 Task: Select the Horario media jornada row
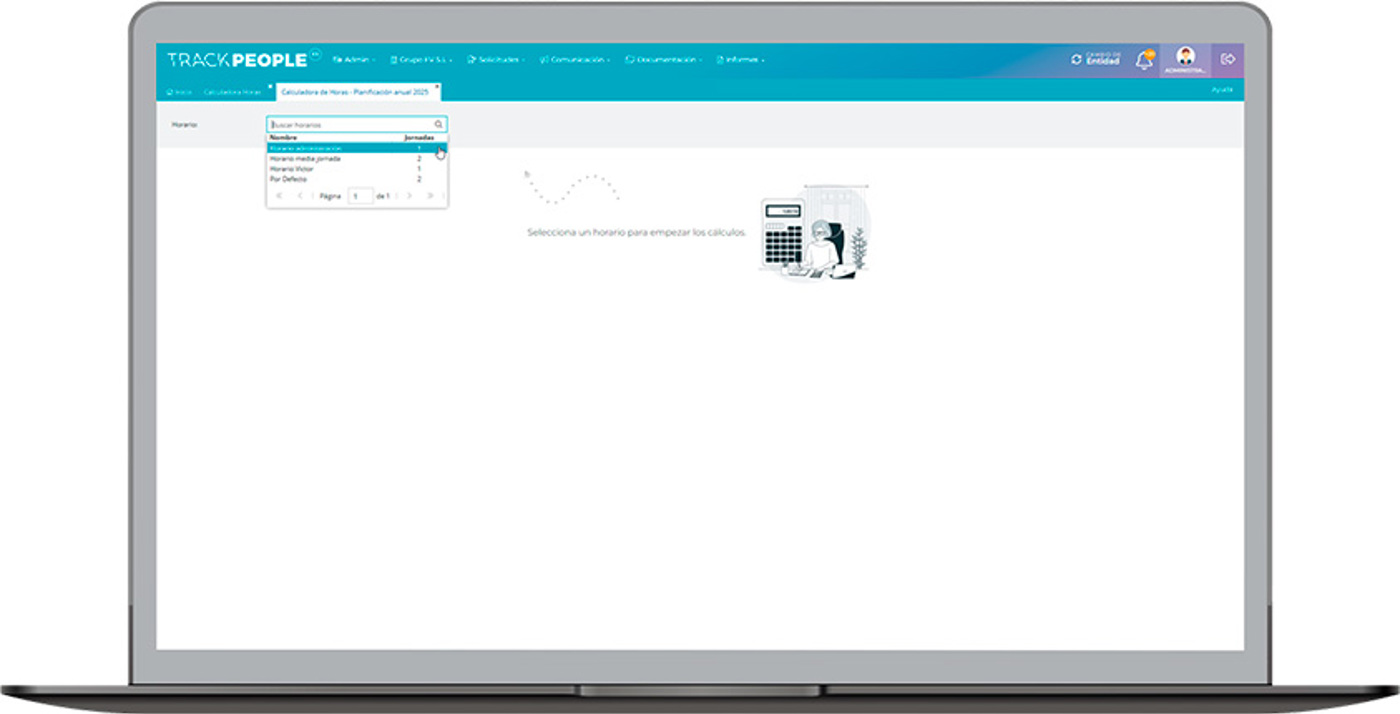coord(357,158)
